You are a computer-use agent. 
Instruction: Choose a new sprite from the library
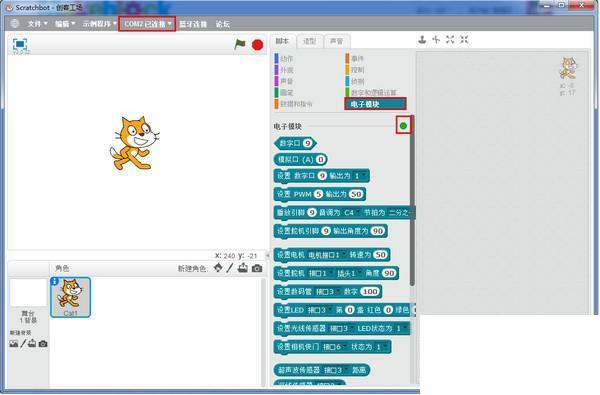click(x=218, y=268)
